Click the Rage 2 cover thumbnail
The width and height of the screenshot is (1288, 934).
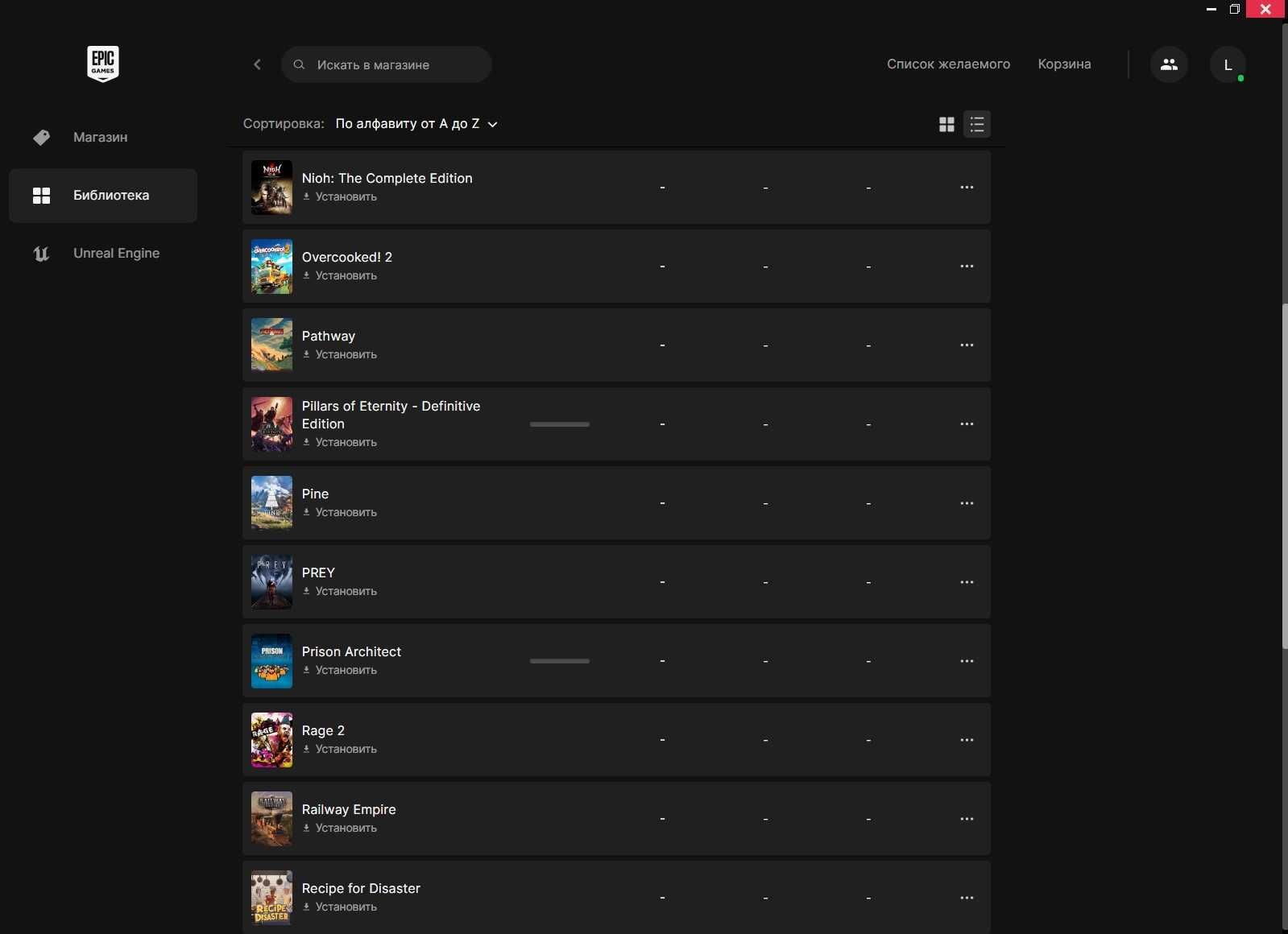271,740
